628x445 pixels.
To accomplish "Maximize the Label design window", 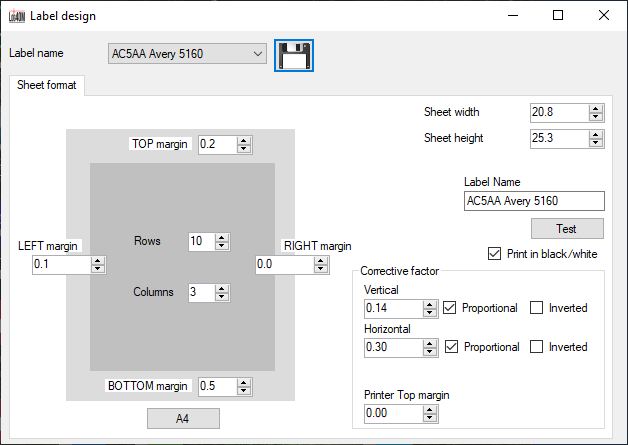I will pyautogui.click(x=558, y=16).
